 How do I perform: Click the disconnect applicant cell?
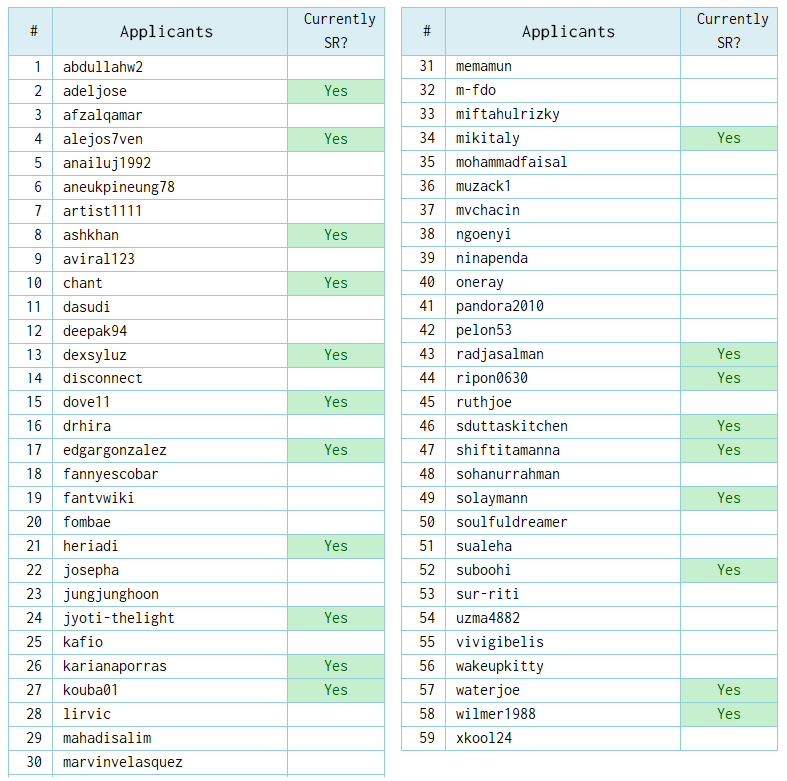[x=170, y=378]
